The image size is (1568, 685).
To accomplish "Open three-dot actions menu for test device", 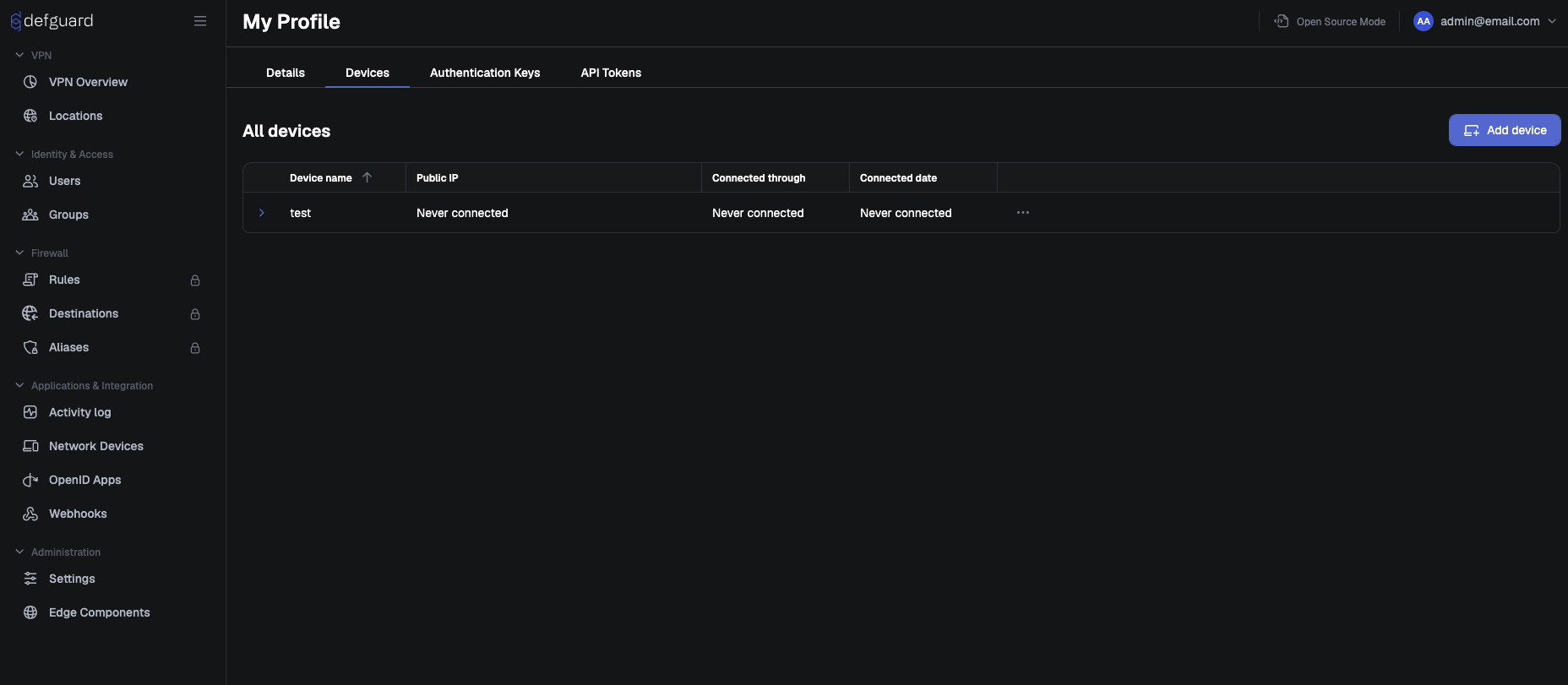I will pyautogui.click(x=1023, y=213).
